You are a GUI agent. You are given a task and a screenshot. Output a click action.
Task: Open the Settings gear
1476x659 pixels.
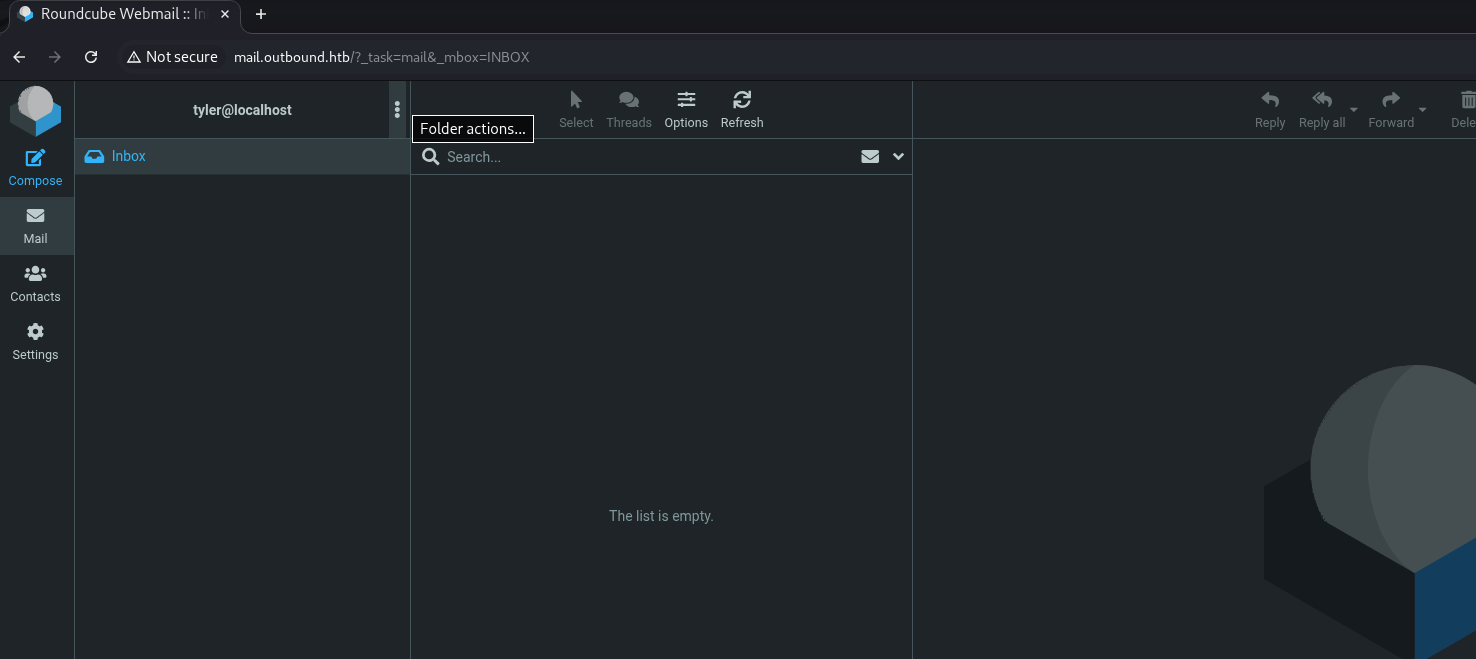tap(35, 341)
